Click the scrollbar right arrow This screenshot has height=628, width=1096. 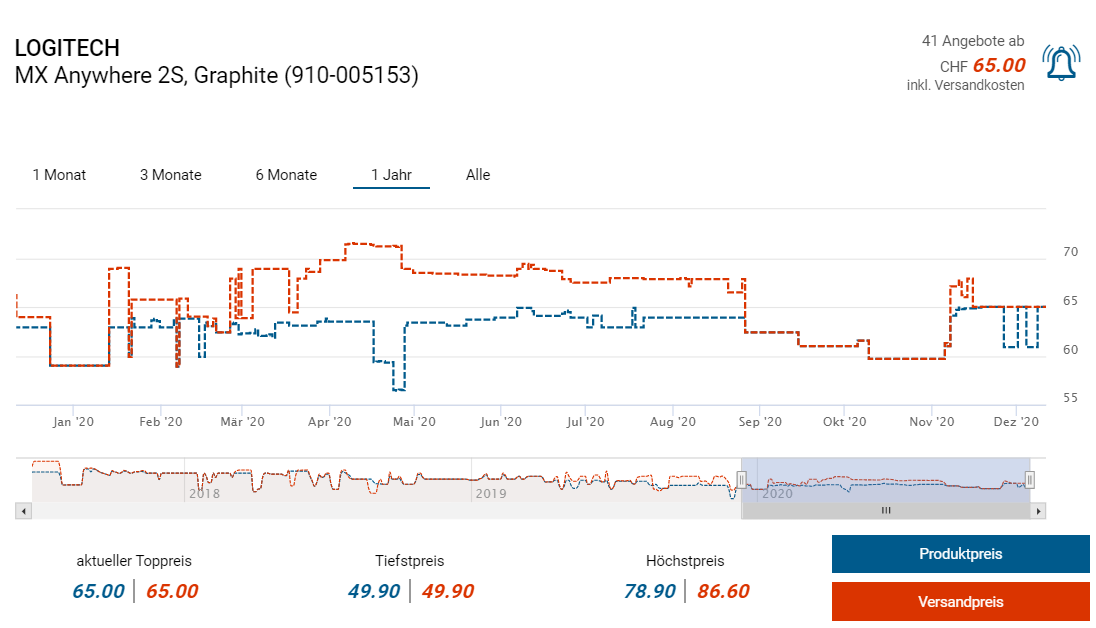click(1039, 511)
